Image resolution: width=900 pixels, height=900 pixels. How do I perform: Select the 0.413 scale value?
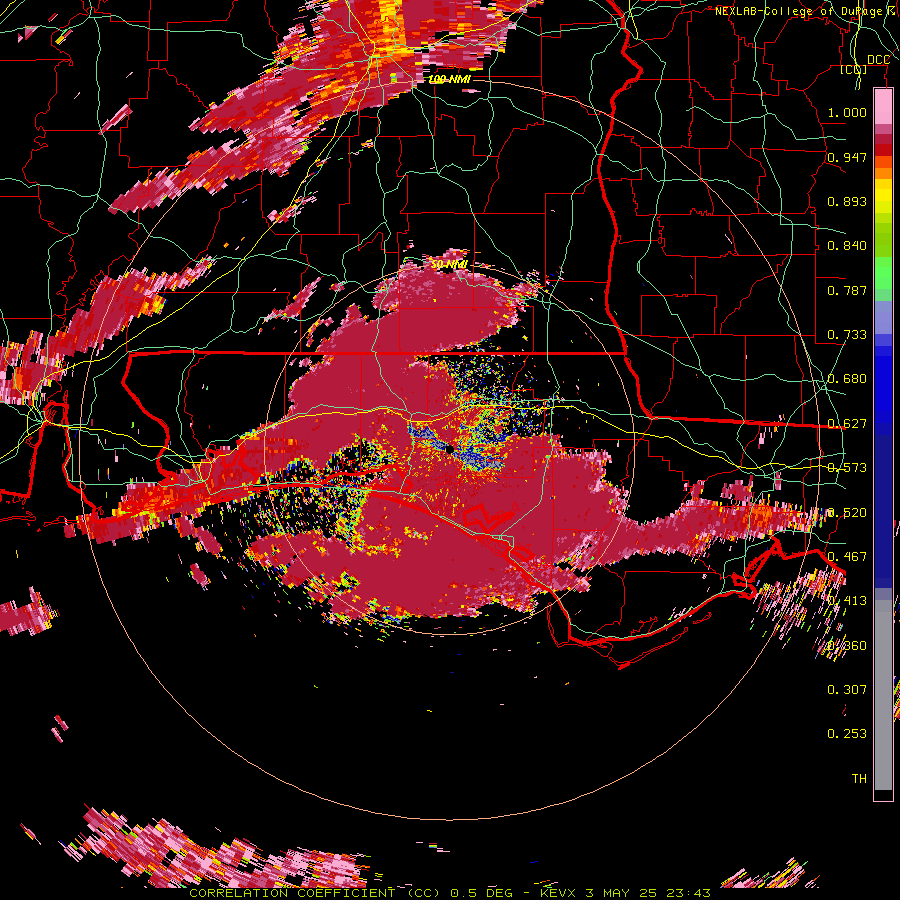(847, 601)
